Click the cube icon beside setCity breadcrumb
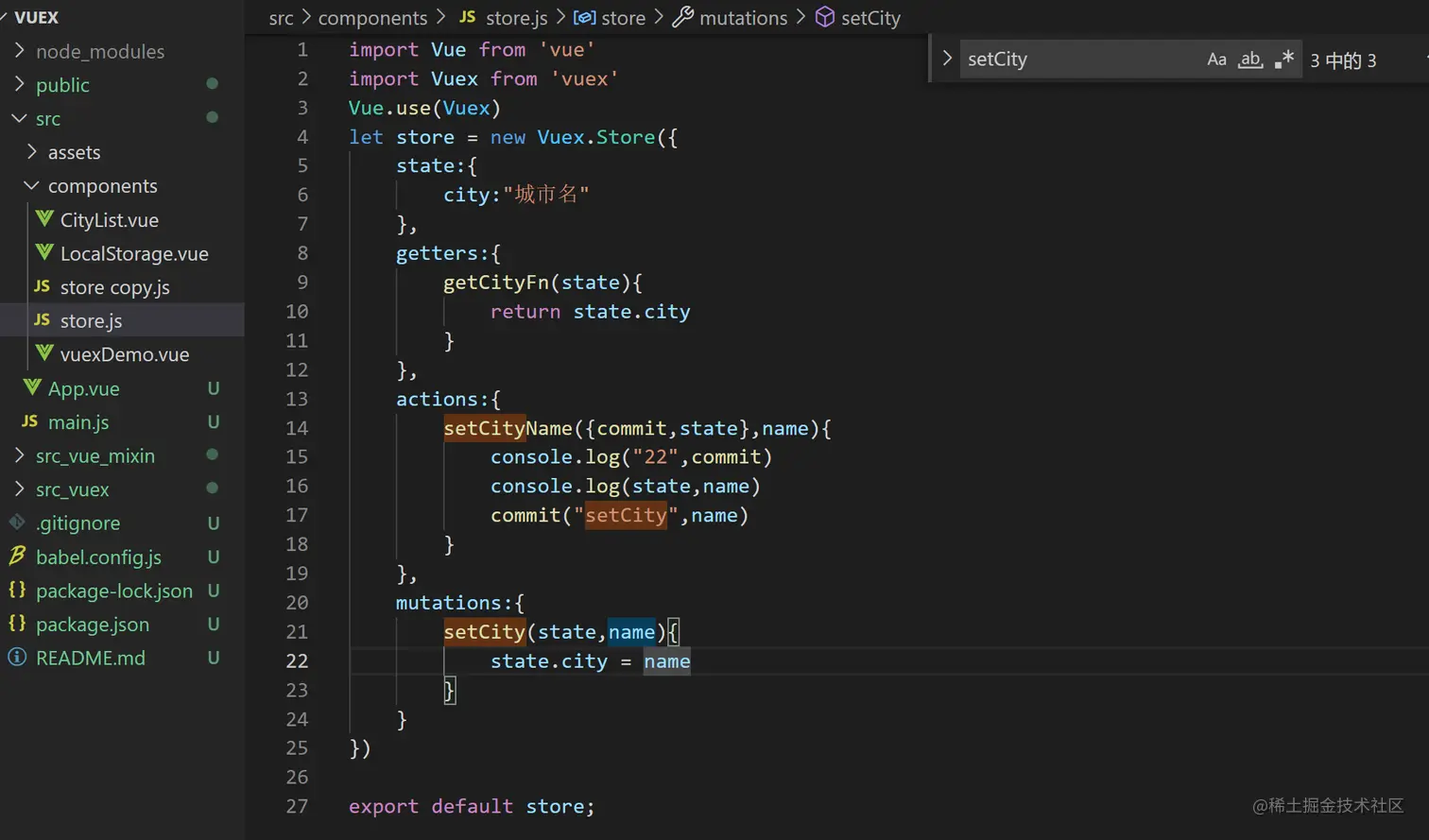The width and height of the screenshot is (1429, 840). point(825,17)
